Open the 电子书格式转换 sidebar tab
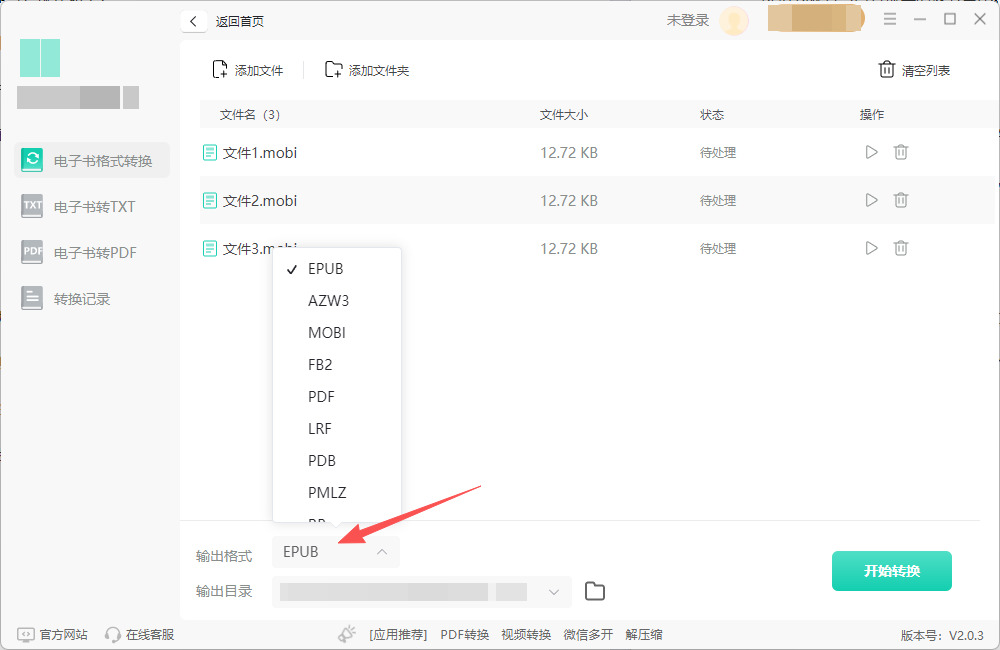Screen dimensions: 1000x650 pos(92,160)
